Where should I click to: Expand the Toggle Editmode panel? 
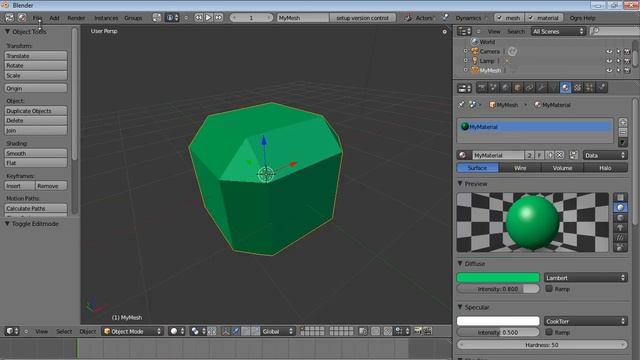[x=7, y=224]
